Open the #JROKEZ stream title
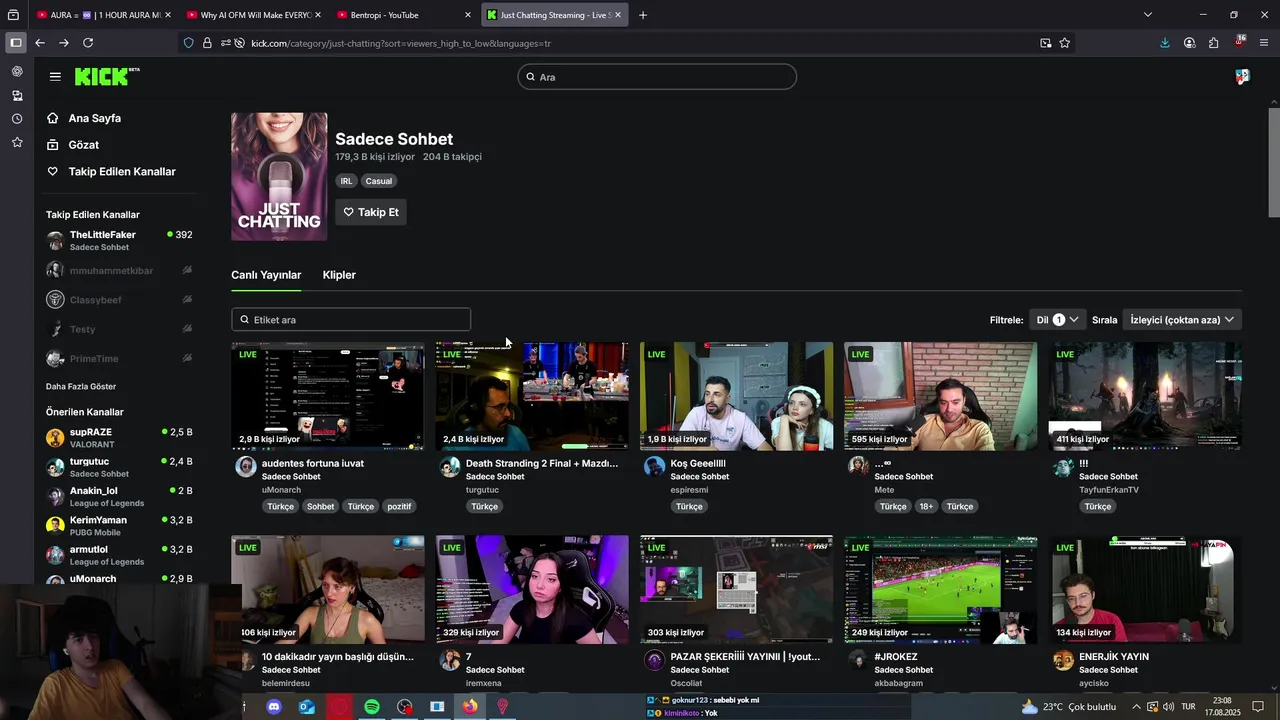This screenshot has height=720, width=1280. (896, 657)
